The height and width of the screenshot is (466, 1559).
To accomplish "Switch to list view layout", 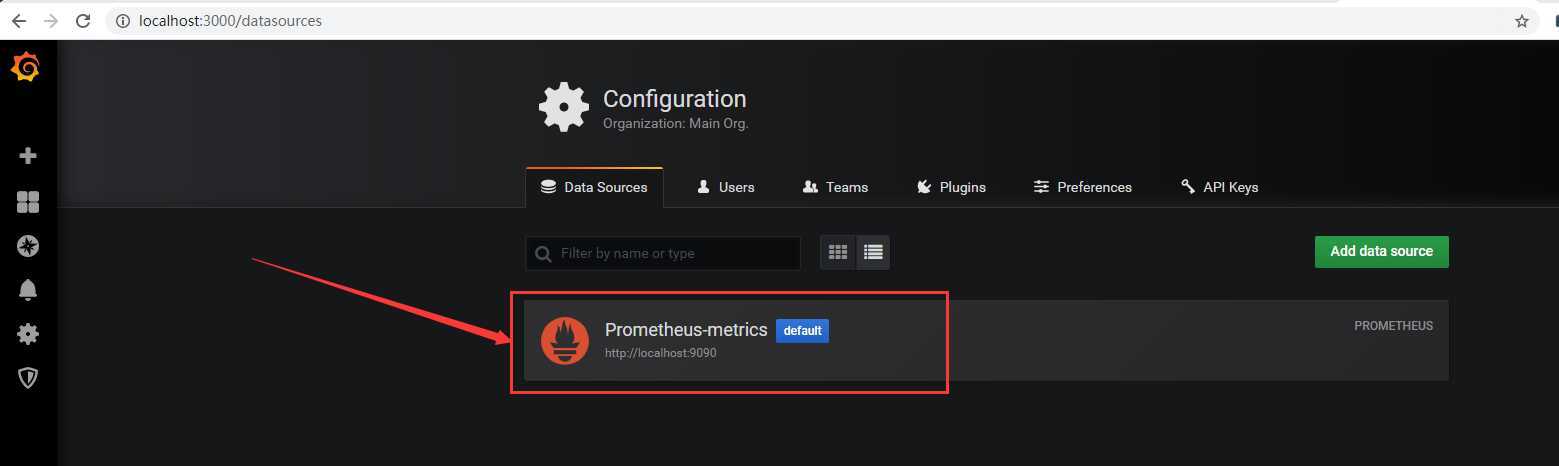I will (873, 252).
